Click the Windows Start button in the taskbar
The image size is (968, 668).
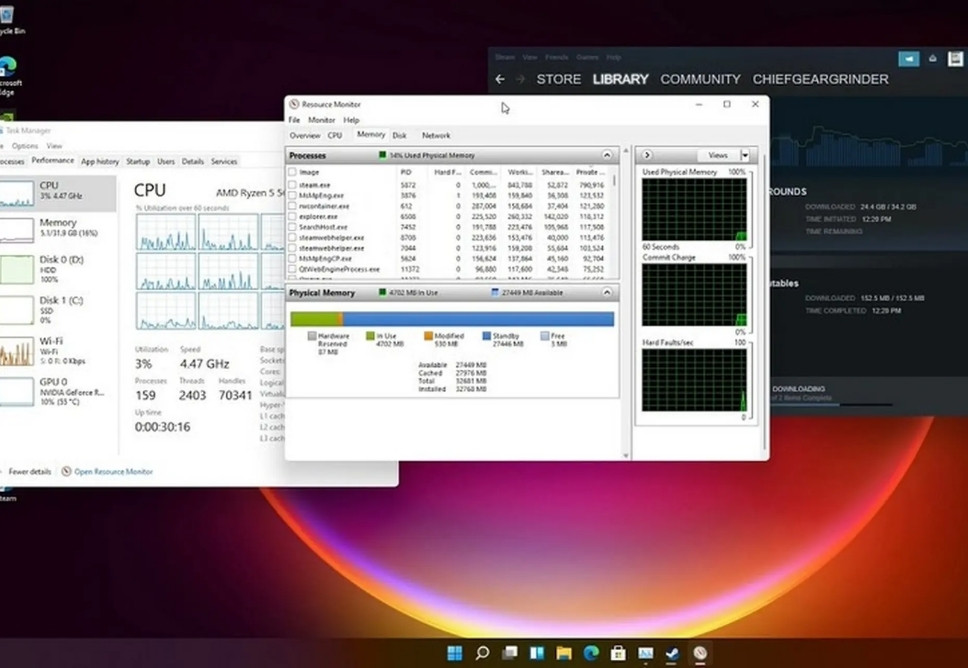[x=455, y=654]
